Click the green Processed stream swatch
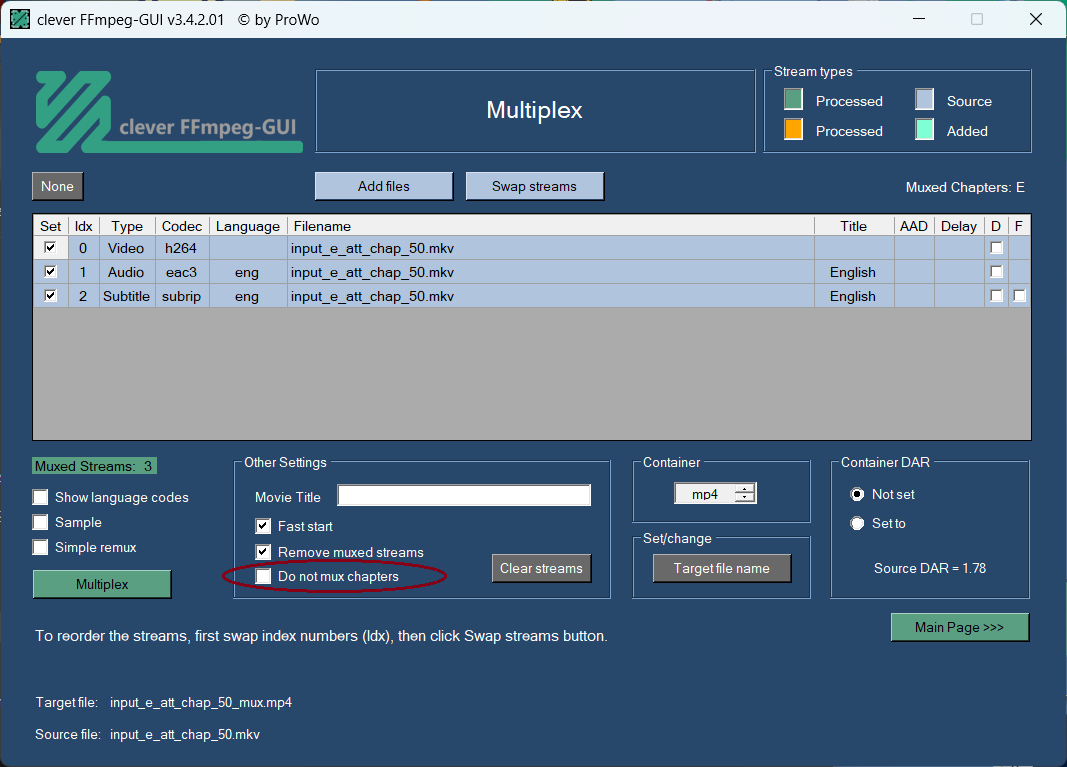Image resolution: width=1067 pixels, height=767 pixels. point(794,100)
